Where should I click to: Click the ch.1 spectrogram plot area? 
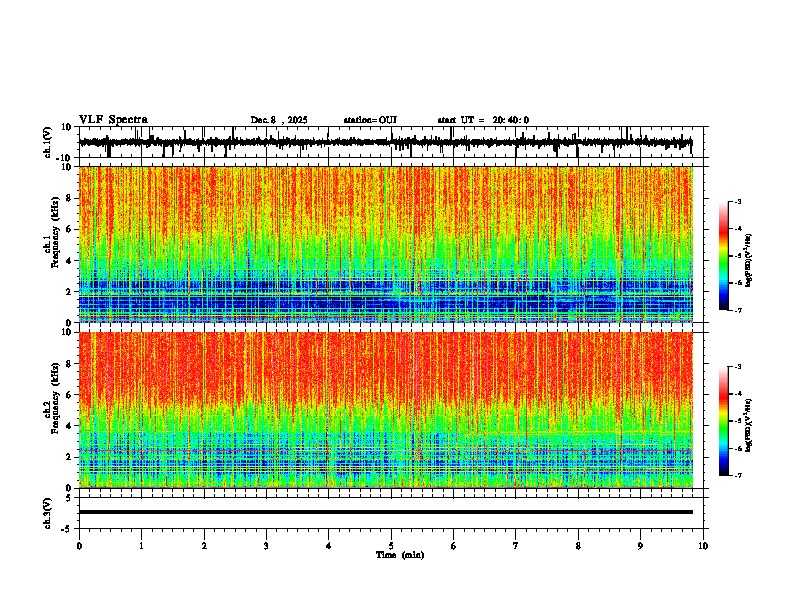point(386,244)
